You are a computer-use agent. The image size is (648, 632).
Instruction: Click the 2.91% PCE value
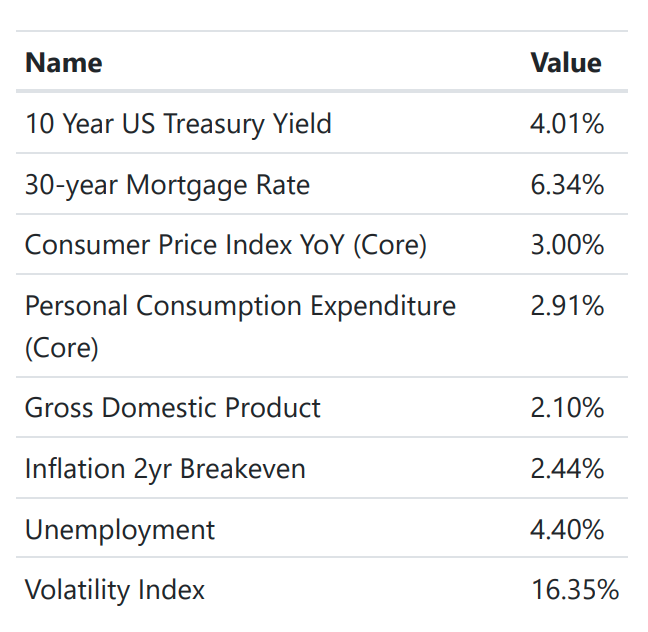pyautogui.click(x=567, y=306)
